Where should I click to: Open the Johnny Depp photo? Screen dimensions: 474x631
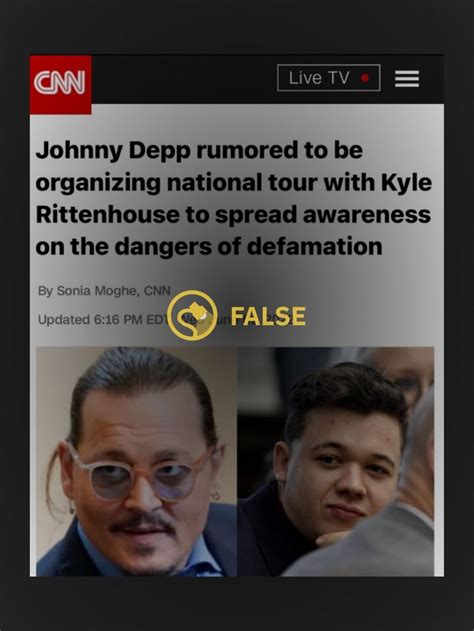137,462
